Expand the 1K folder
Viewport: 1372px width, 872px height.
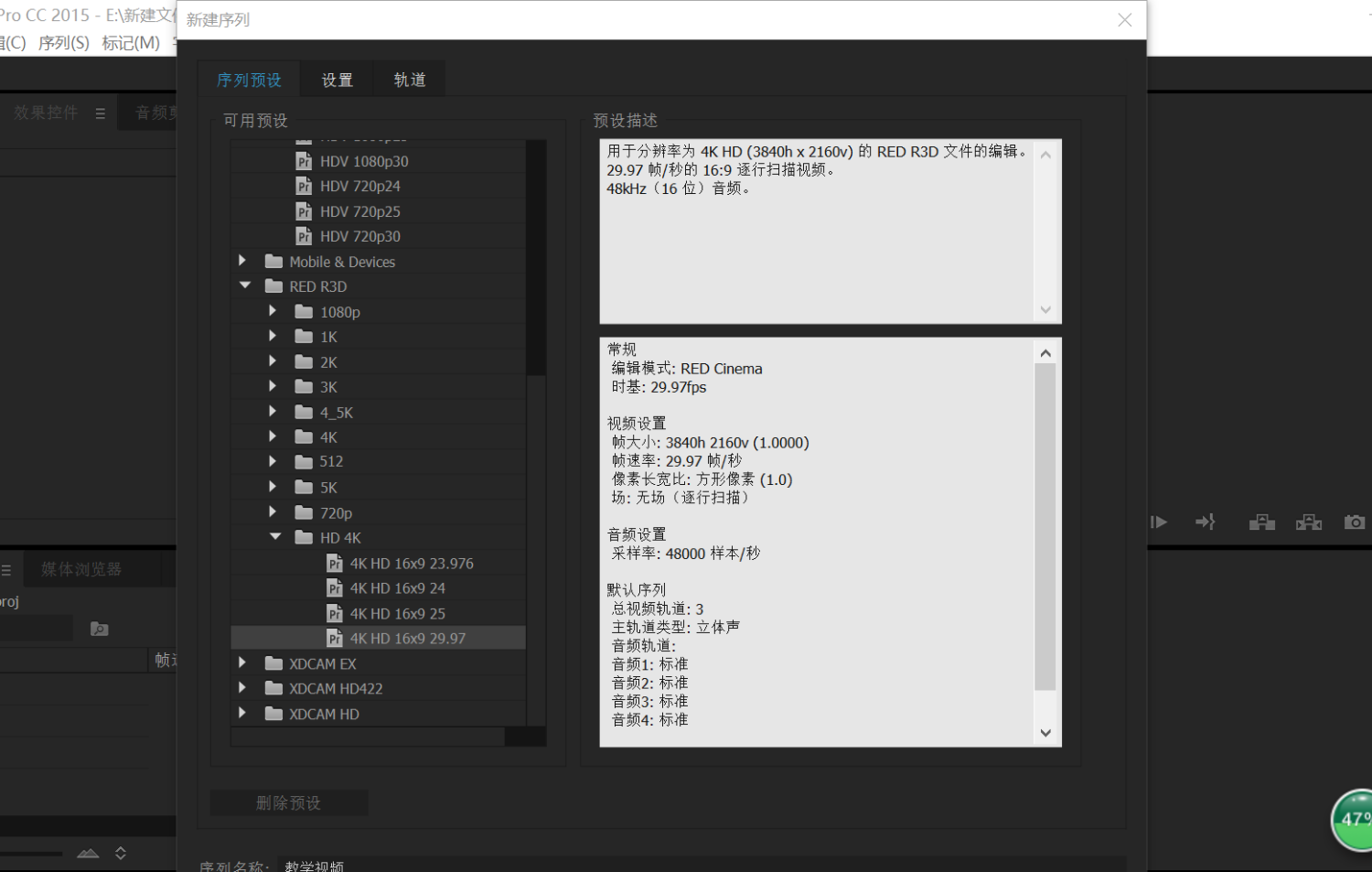[273, 336]
